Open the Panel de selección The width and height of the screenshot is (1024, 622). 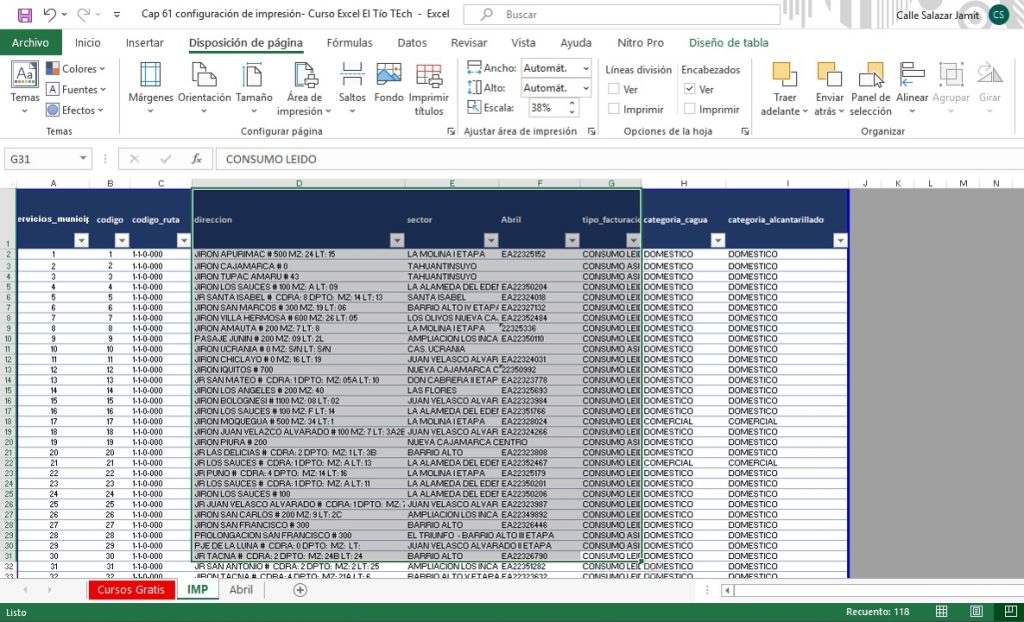coord(870,86)
